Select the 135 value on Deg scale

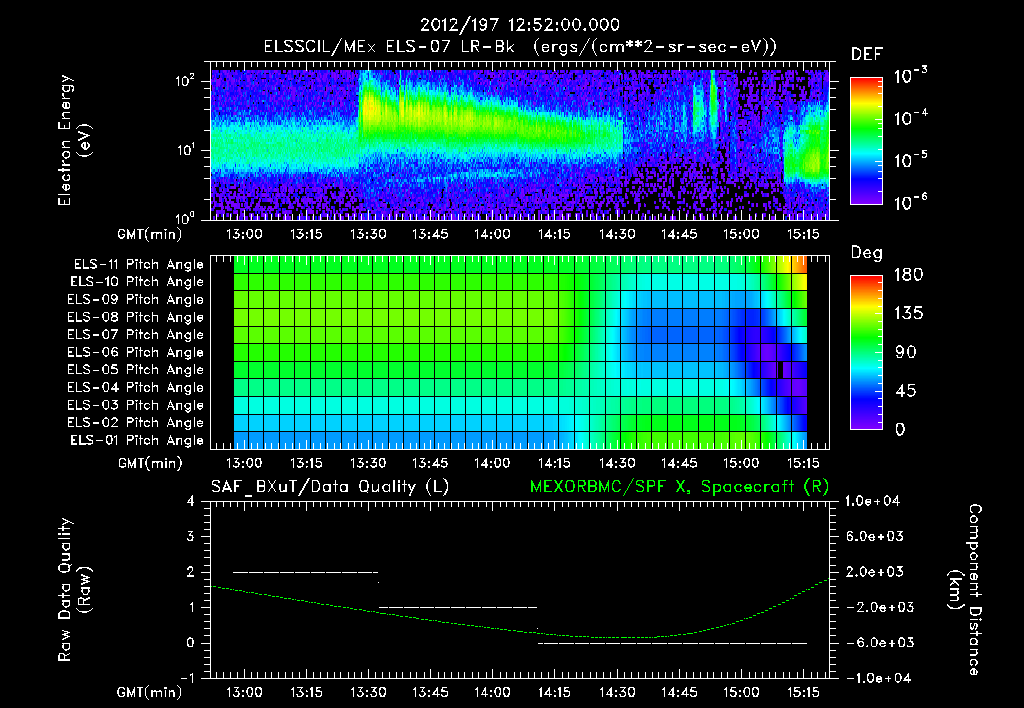click(x=908, y=313)
